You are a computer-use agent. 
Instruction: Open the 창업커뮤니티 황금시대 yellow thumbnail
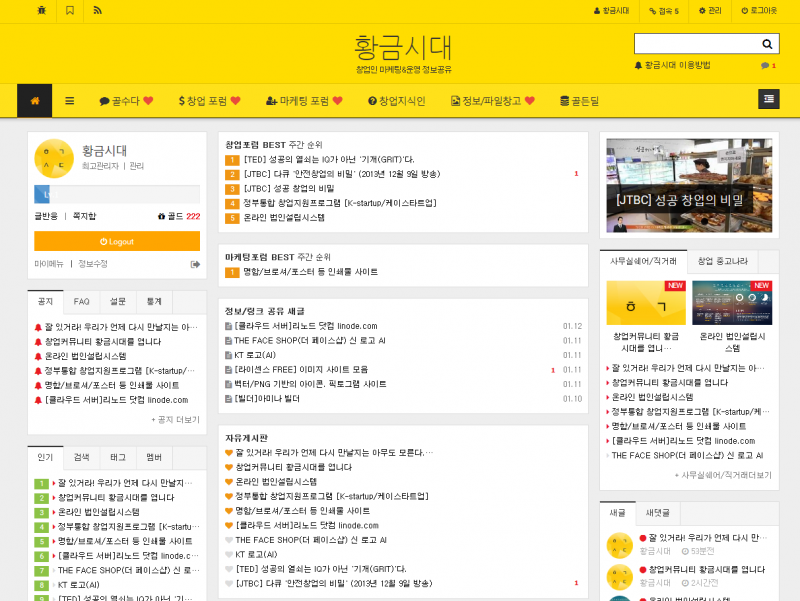[646, 303]
